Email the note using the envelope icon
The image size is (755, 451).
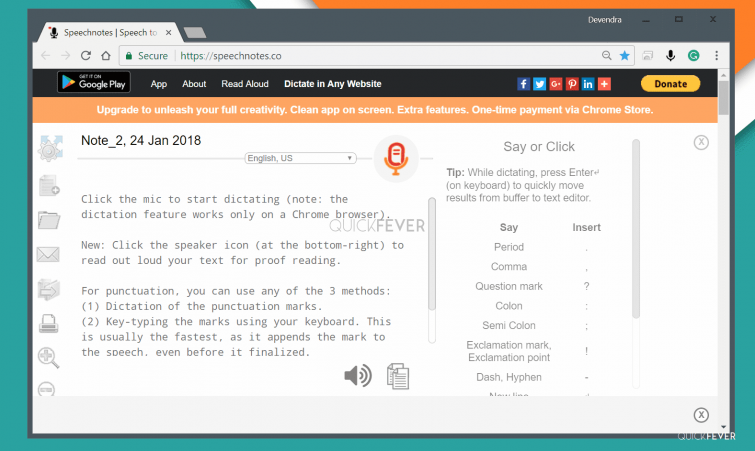(x=49, y=255)
